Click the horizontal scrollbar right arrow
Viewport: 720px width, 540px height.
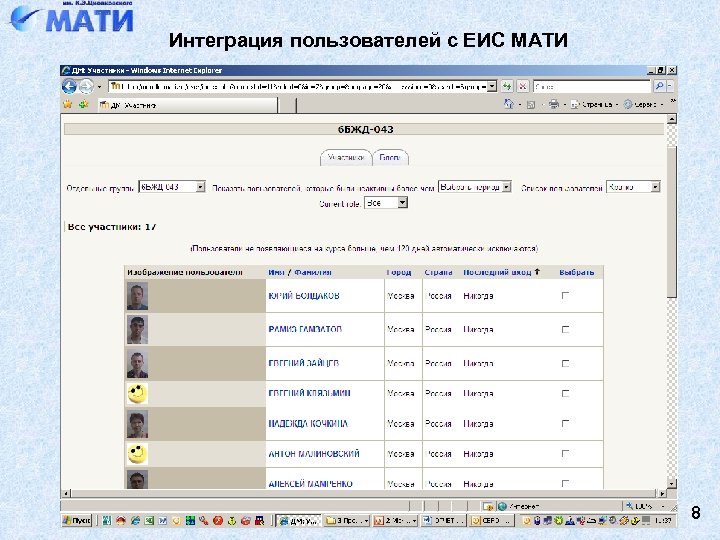(662, 494)
